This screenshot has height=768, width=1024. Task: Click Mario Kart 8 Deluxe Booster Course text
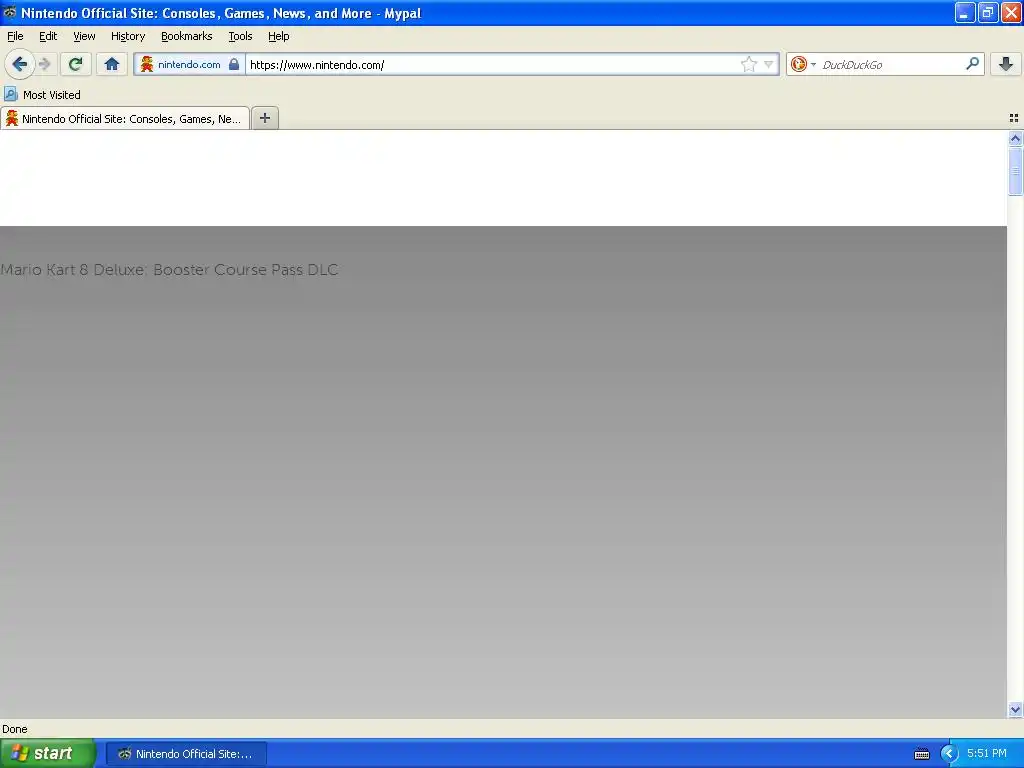click(x=169, y=270)
